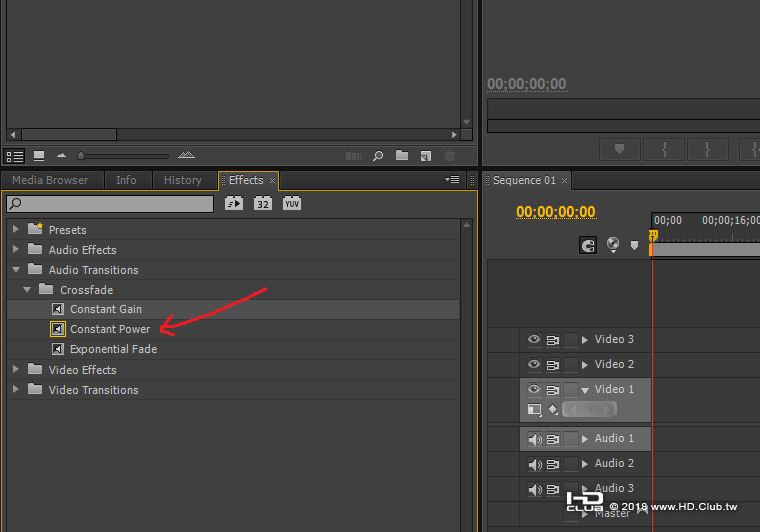This screenshot has height=532, width=760.
Task: Create a new bin folder
Action: (x=402, y=156)
